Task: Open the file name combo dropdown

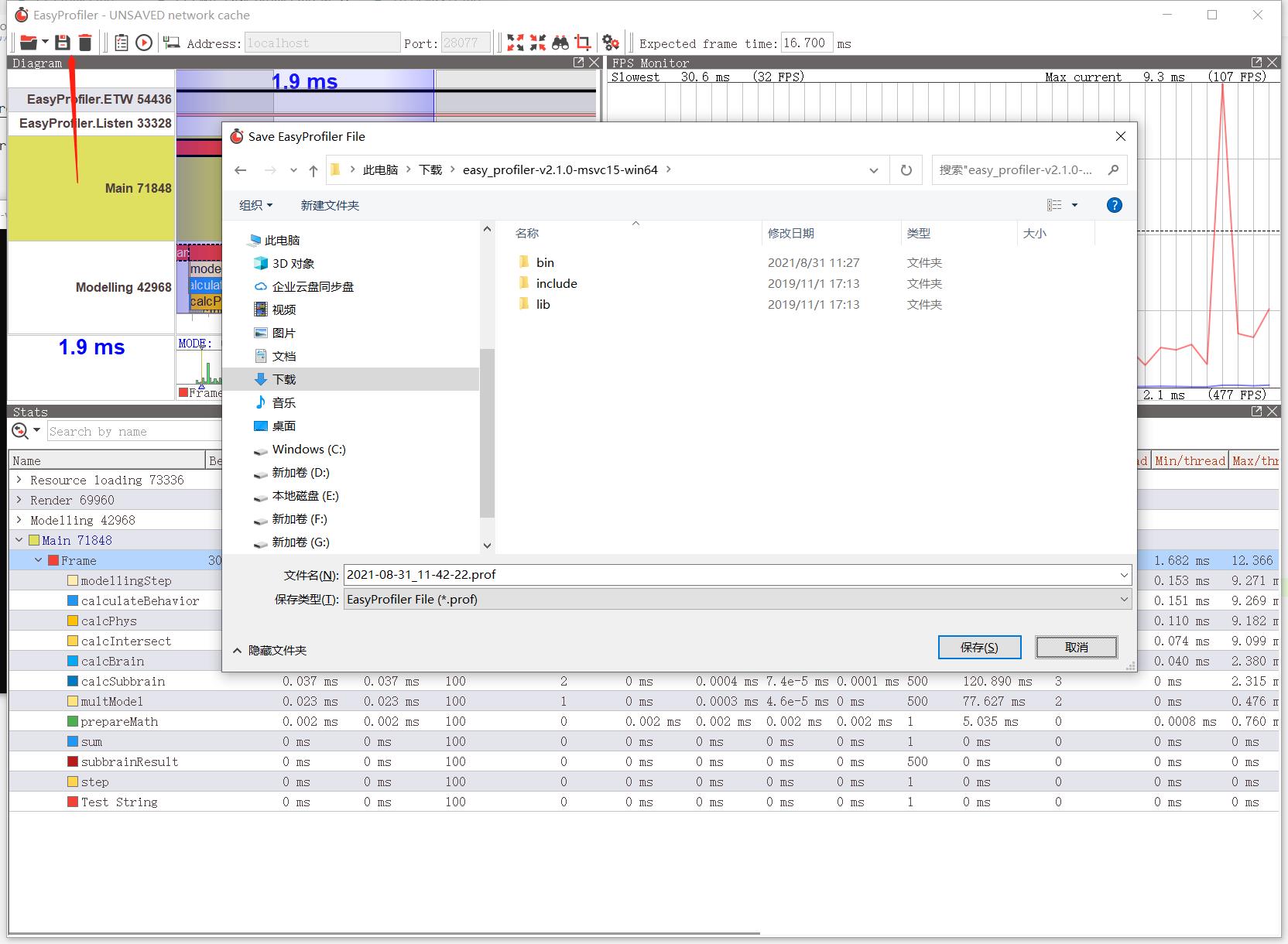Action: (1124, 575)
